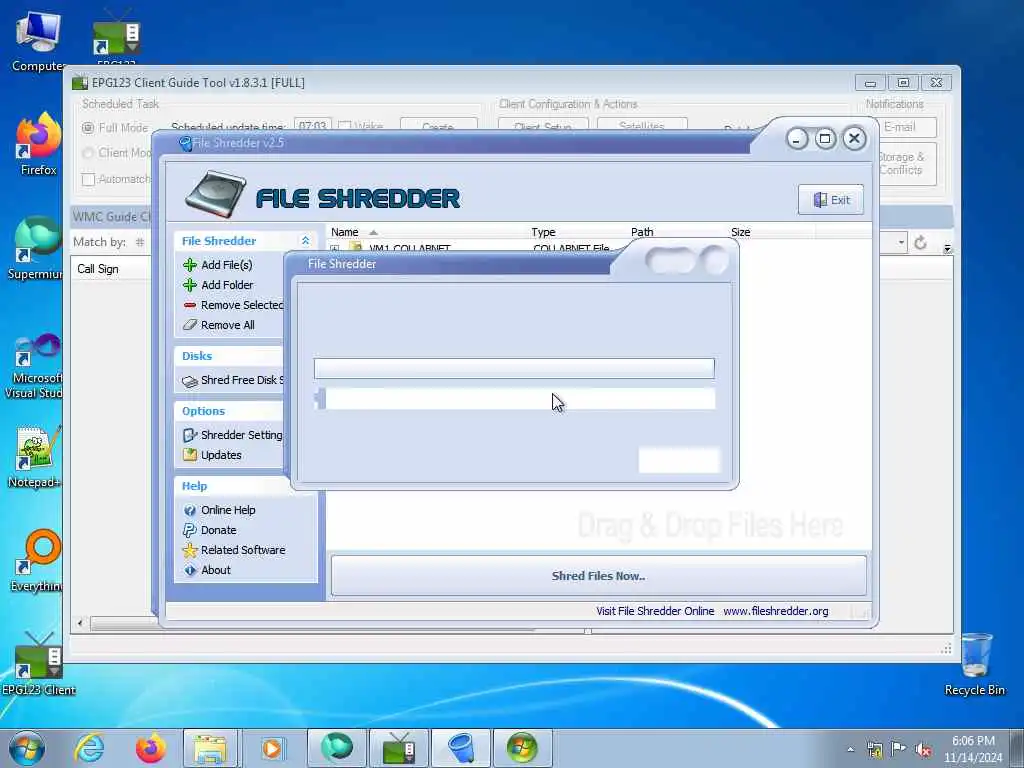The height and width of the screenshot is (768, 1024).
Task: Select the EPG123 Client desktop shortcut
Action: pyautogui.click(x=38, y=664)
